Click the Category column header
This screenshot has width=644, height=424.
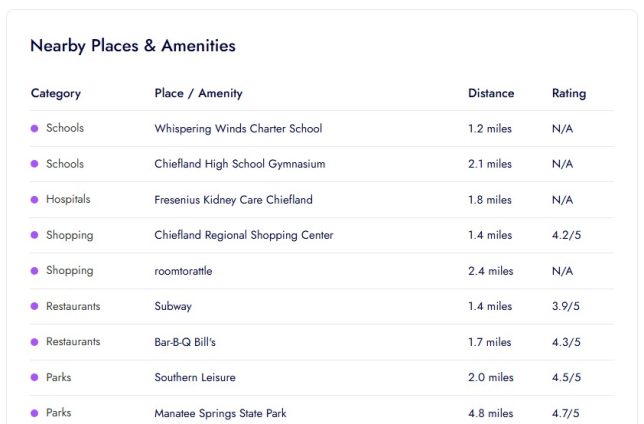coord(56,94)
